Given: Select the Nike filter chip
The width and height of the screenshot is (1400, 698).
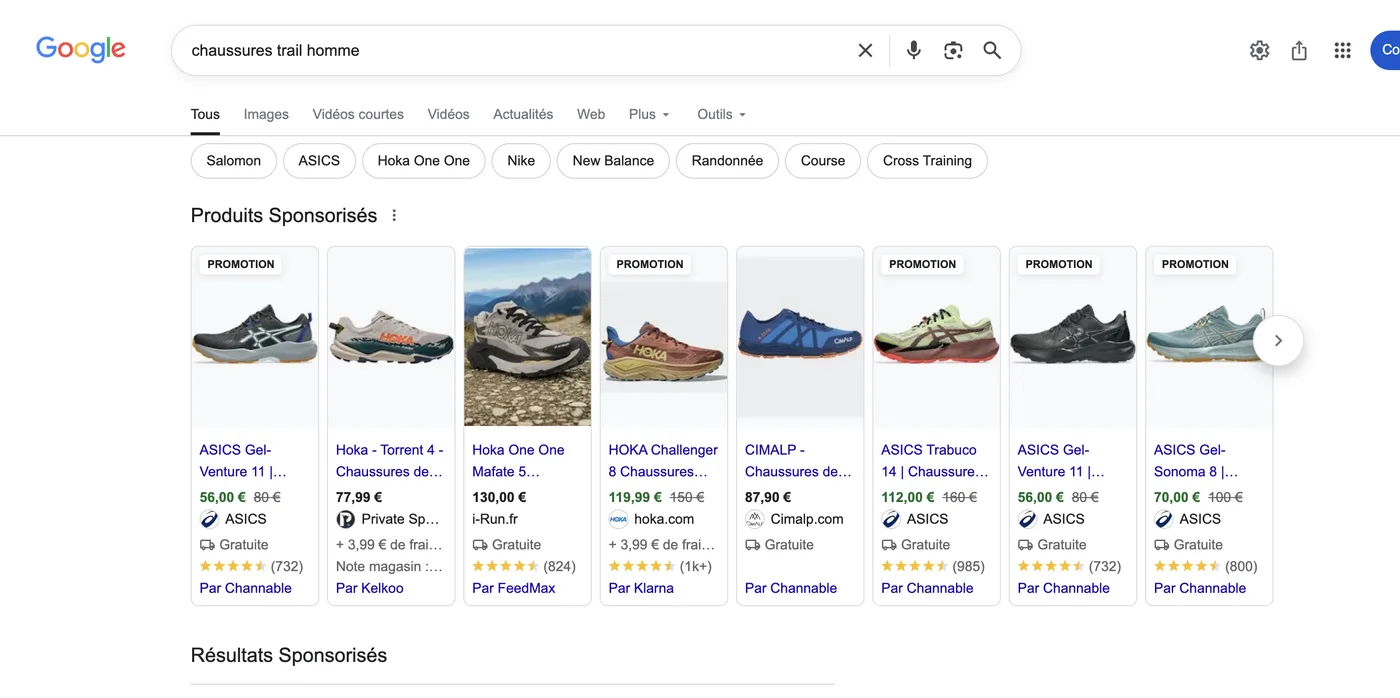Looking at the screenshot, I should click(x=521, y=161).
